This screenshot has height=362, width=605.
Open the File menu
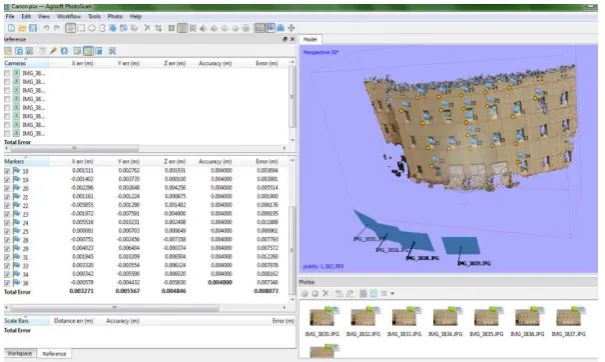pyautogui.click(x=10, y=16)
